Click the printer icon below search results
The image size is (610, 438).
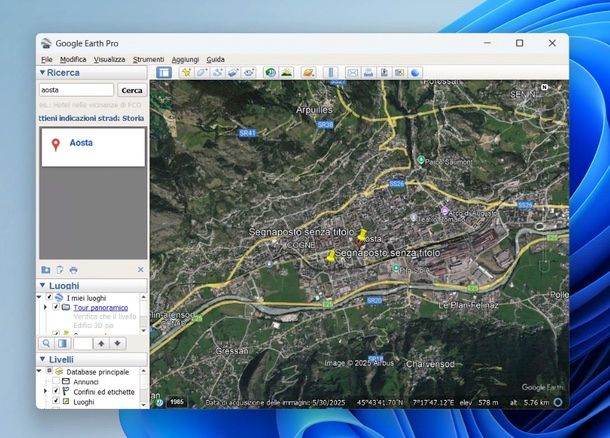click(x=74, y=270)
